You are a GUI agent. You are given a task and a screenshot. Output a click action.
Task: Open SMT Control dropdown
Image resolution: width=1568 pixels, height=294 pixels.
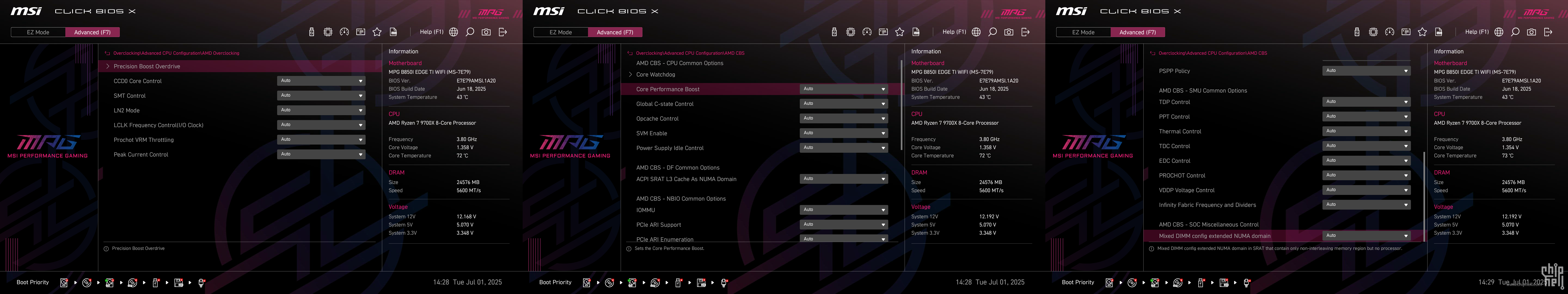[x=321, y=96]
